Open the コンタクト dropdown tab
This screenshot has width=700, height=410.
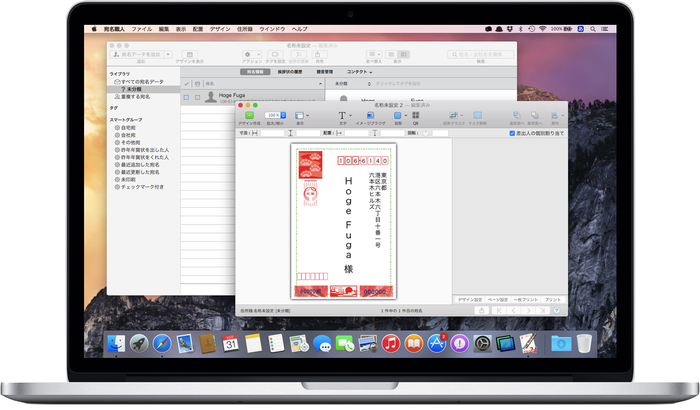click(x=359, y=72)
